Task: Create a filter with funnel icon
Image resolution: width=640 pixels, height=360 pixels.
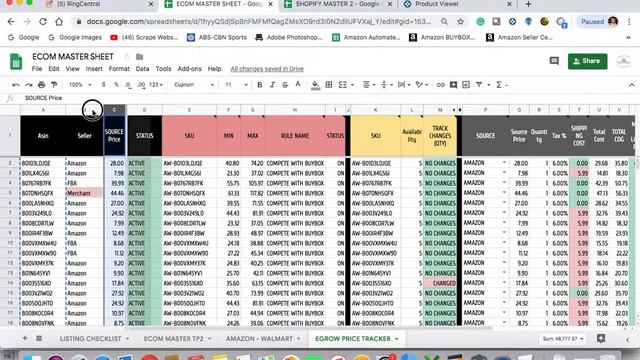Action: (x=479, y=85)
